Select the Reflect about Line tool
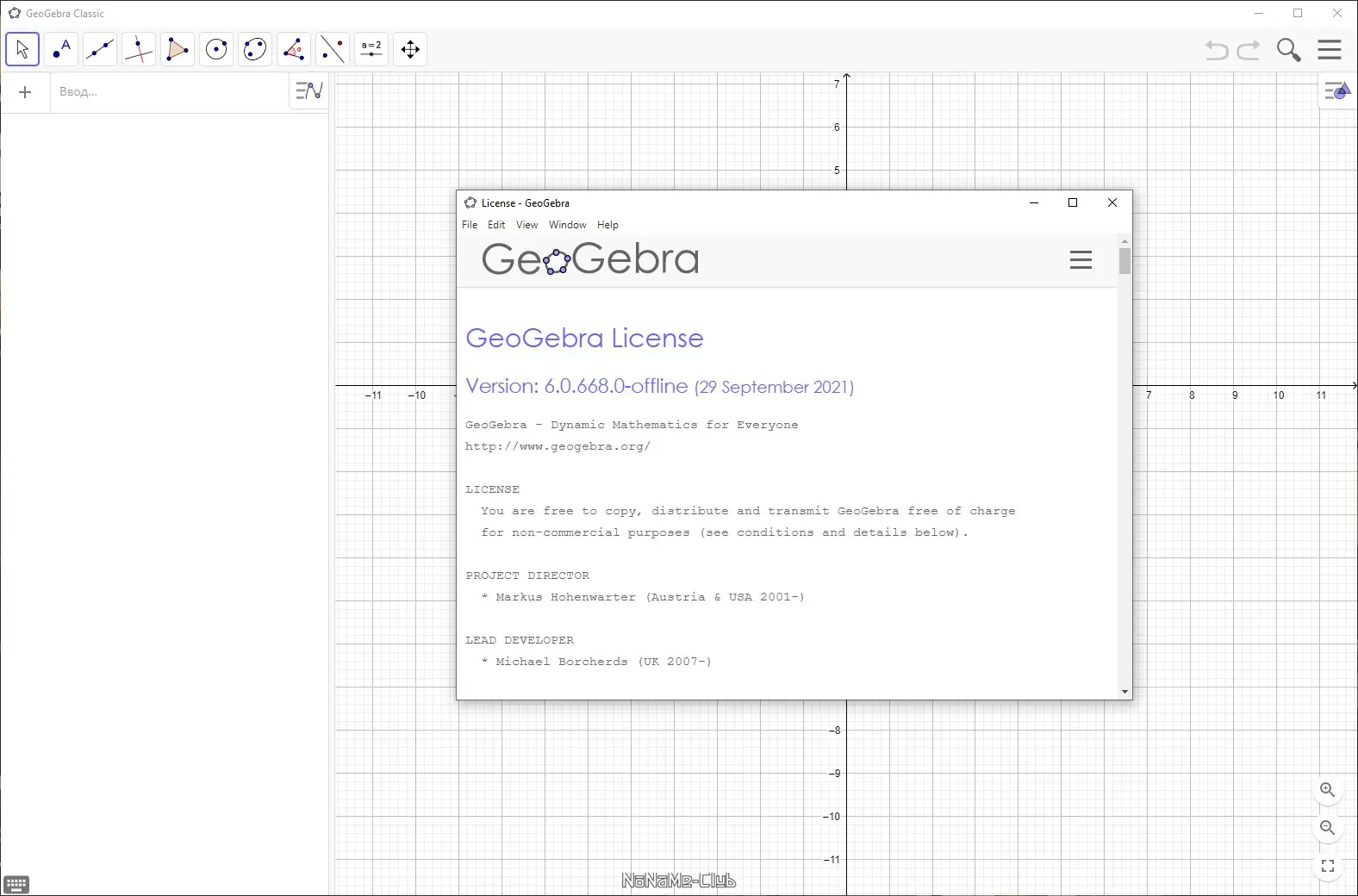Viewport: 1358px width, 896px height. click(333, 49)
